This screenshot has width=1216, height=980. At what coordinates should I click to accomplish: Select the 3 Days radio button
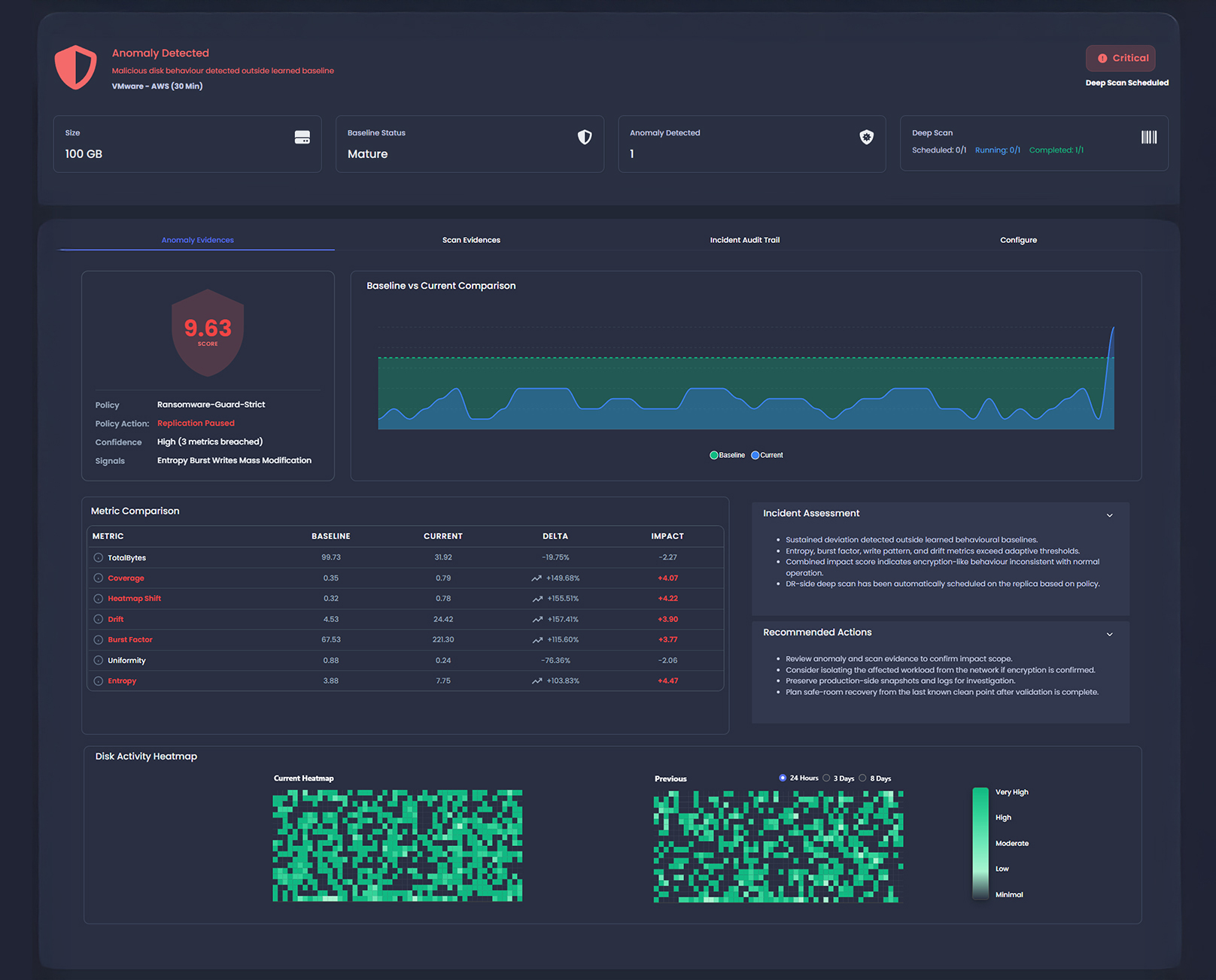coord(828,778)
